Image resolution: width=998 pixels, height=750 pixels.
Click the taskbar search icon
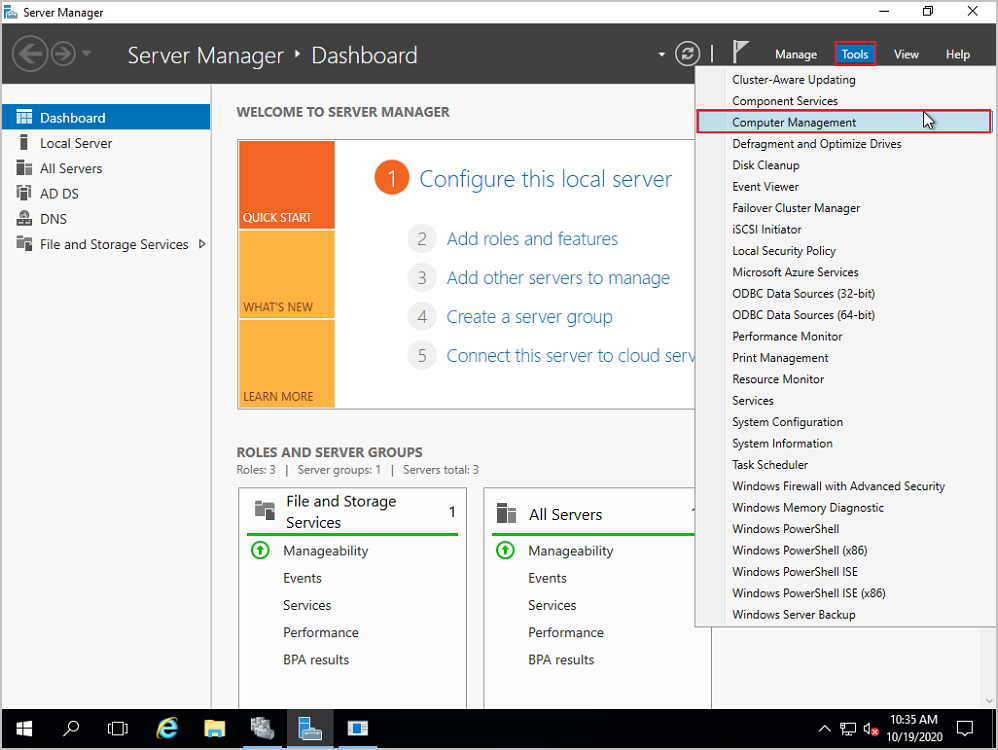click(71, 728)
